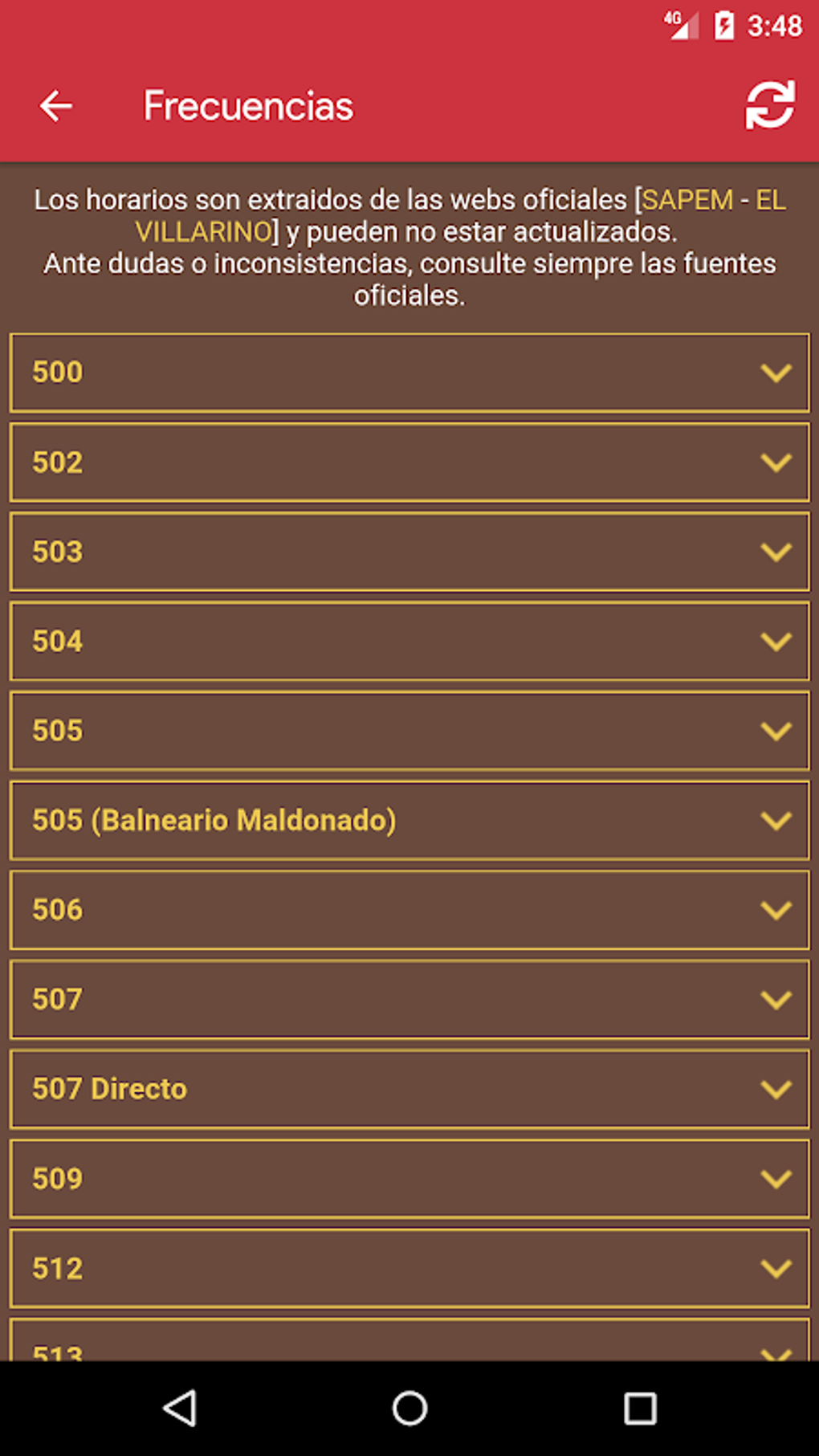Open the EL VILLARINO official link
This screenshot has width=819, height=1456.
[x=204, y=232]
